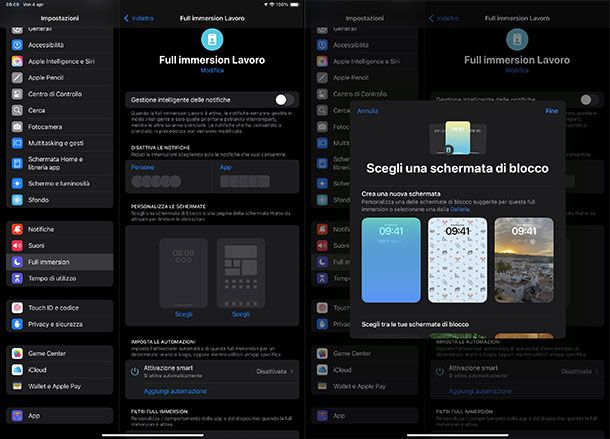Open the Galleria link in the picker
This screenshot has height=439, width=610.
pos(460,209)
